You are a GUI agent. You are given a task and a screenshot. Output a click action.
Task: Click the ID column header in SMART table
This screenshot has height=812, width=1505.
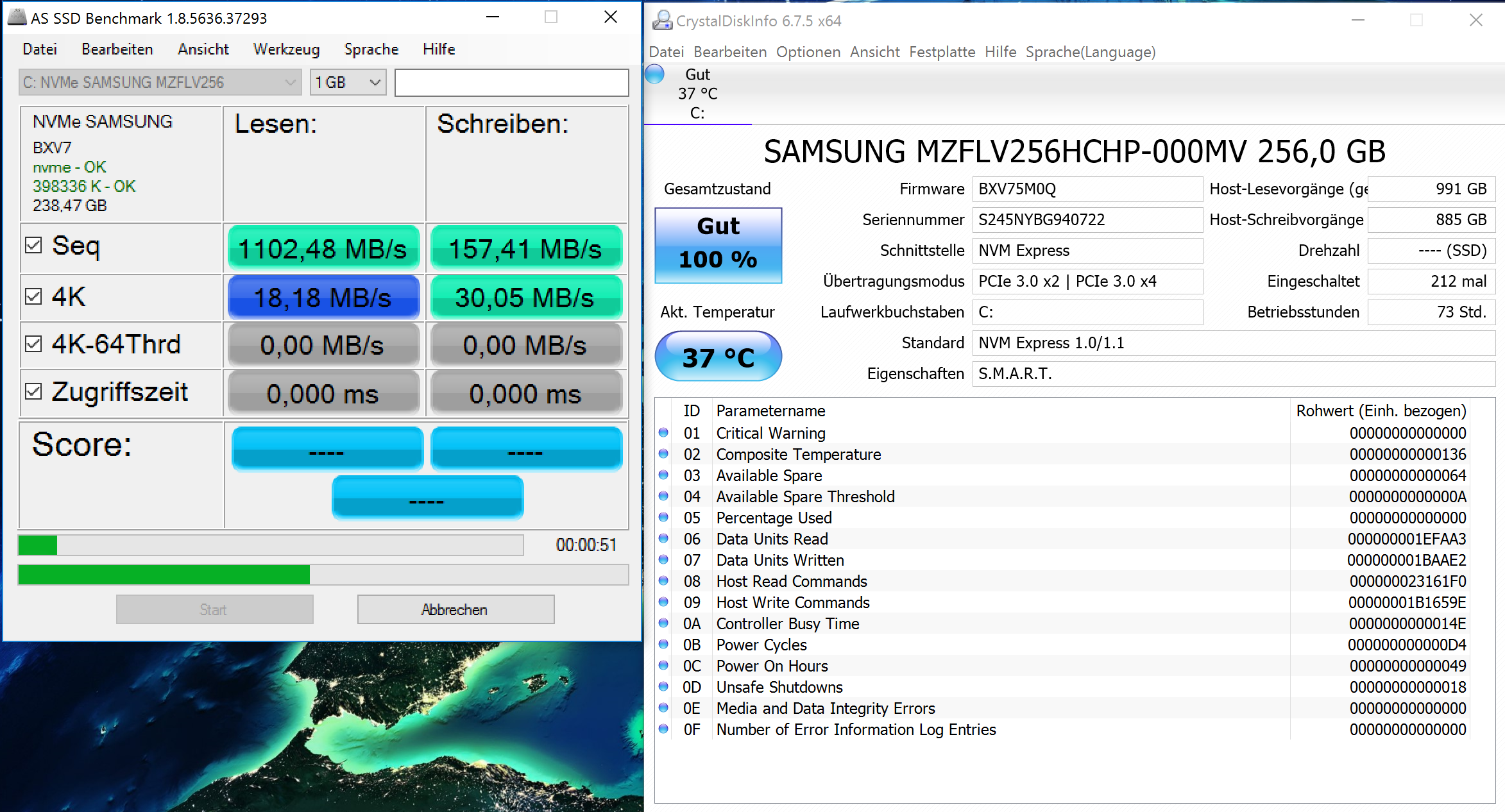692,410
